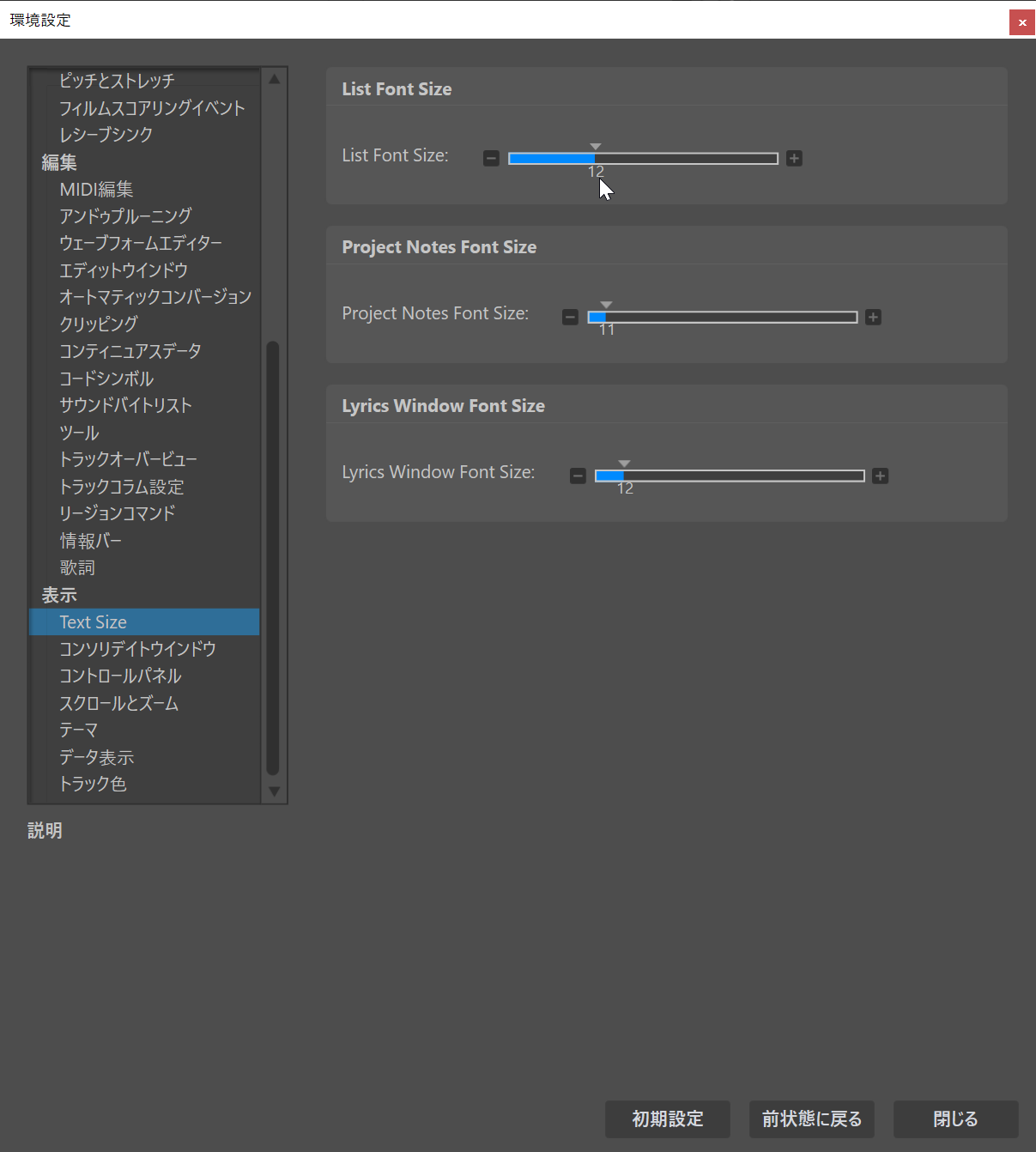The image size is (1036, 1152).
Task: Click the Lyrics Window Font Size slider
Action: click(730, 476)
